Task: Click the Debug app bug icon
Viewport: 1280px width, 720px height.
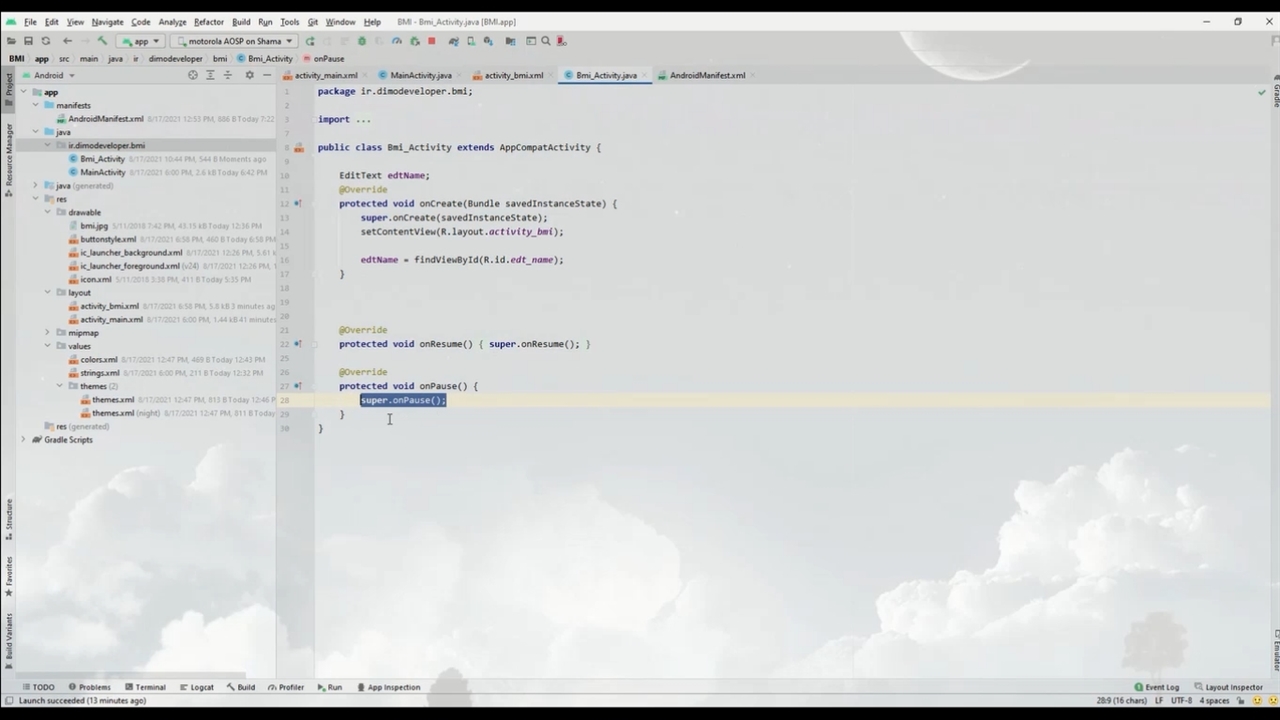Action: [362, 41]
